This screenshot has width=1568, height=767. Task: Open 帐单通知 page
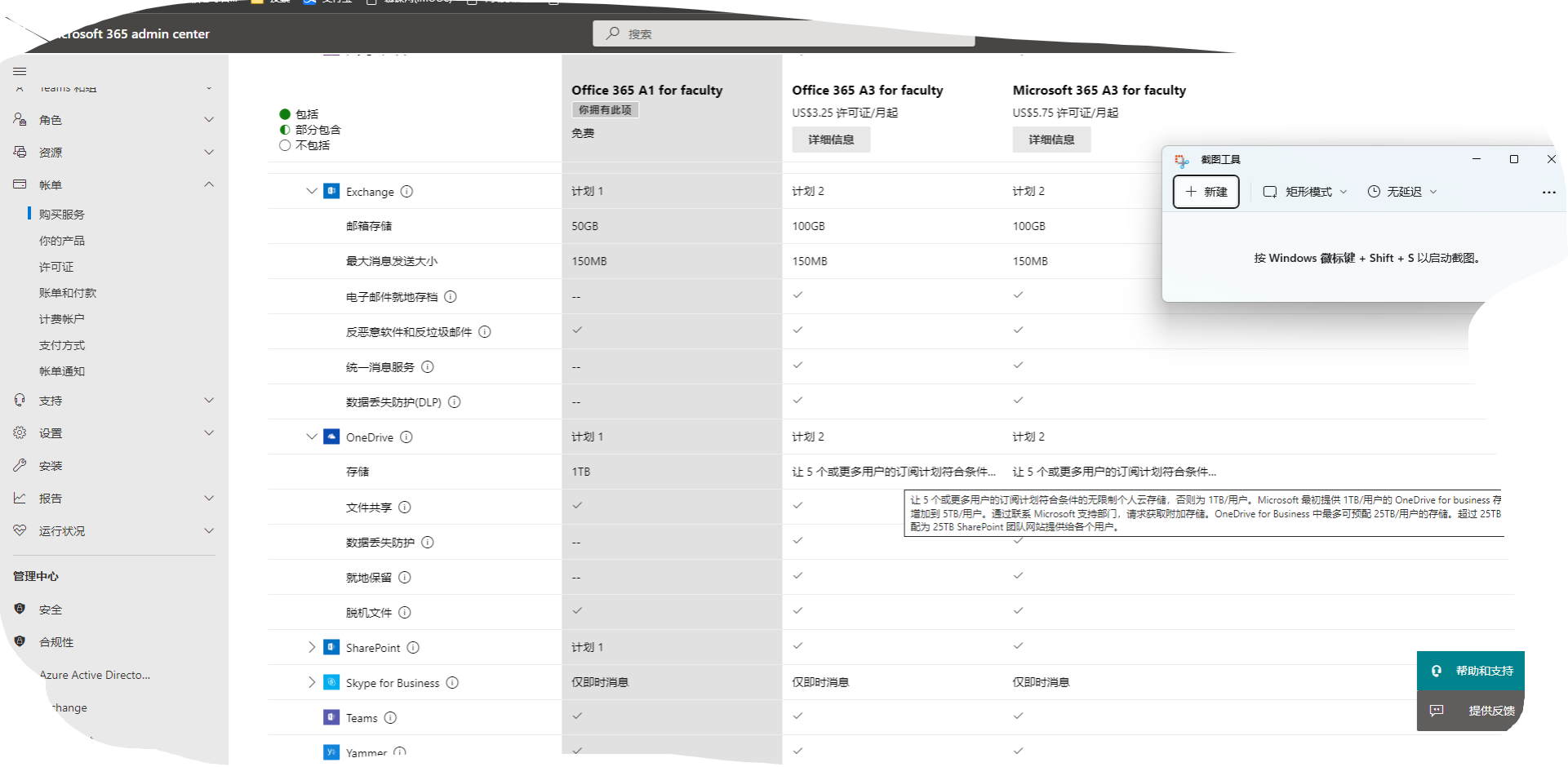[x=62, y=371]
